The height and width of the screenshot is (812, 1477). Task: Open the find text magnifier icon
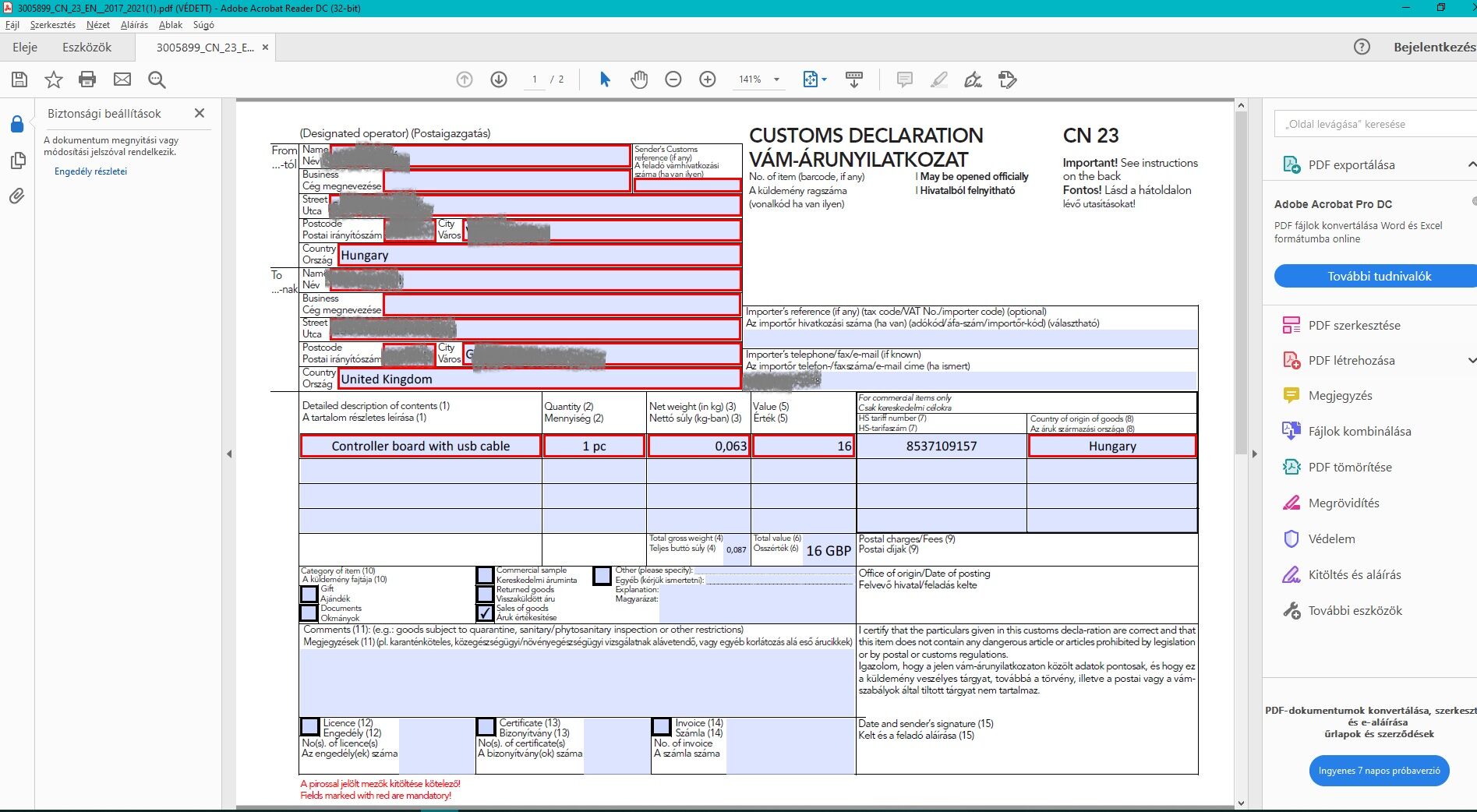click(157, 79)
